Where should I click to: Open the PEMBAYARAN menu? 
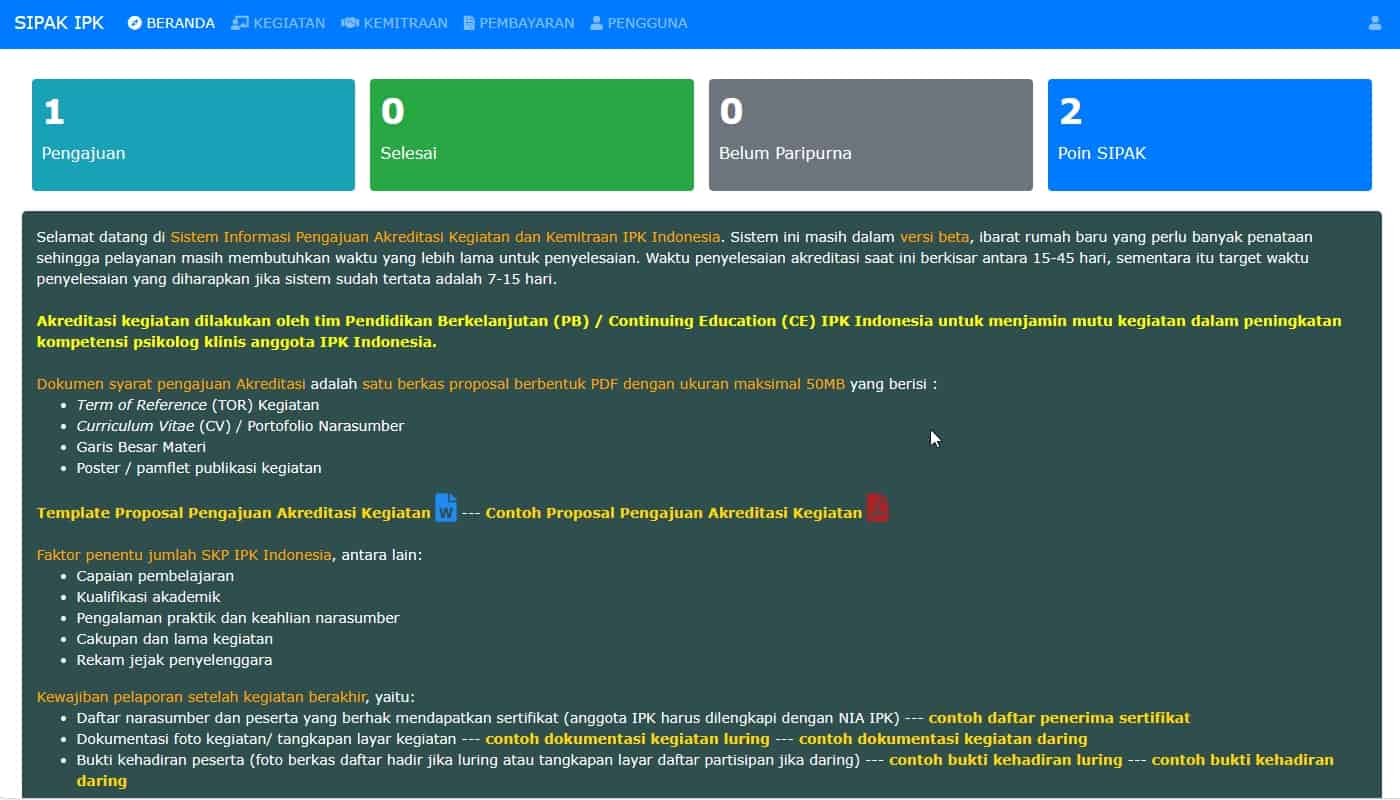click(x=519, y=23)
